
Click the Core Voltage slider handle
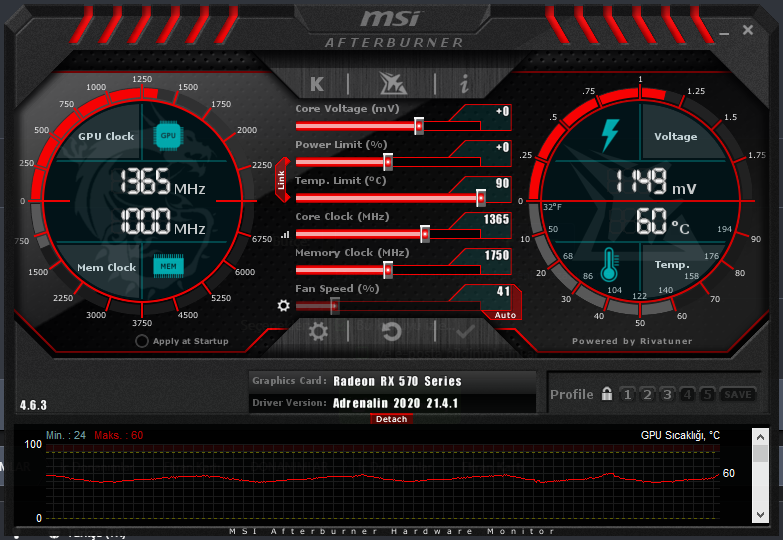(x=419, y=126)
